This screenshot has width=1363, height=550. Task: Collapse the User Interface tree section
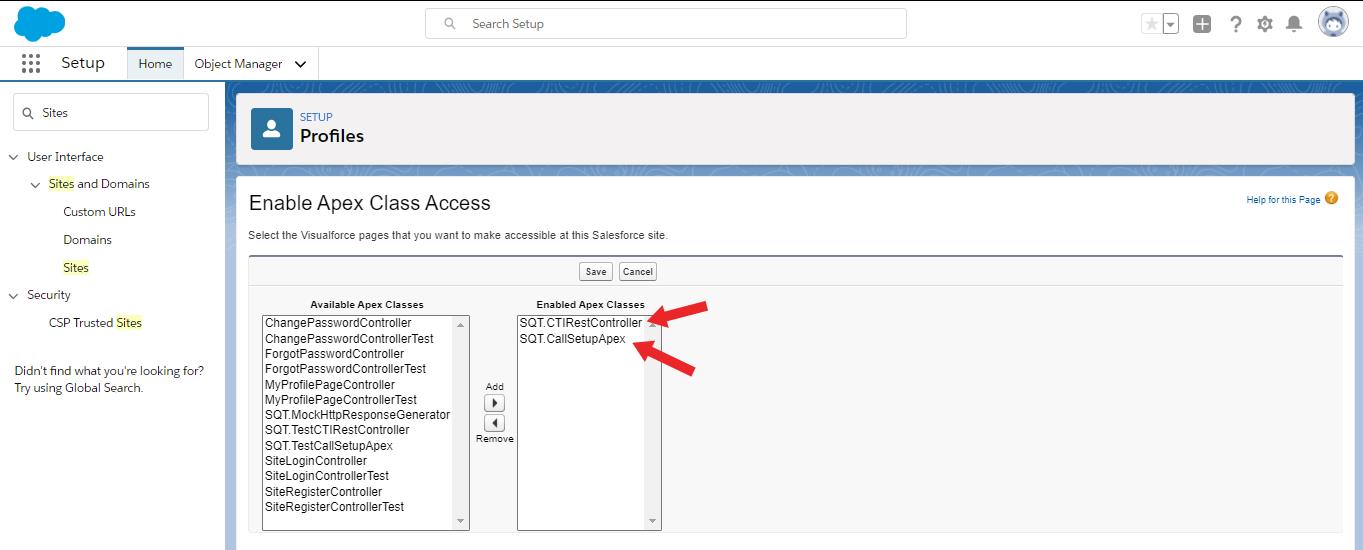coord(14,157)
